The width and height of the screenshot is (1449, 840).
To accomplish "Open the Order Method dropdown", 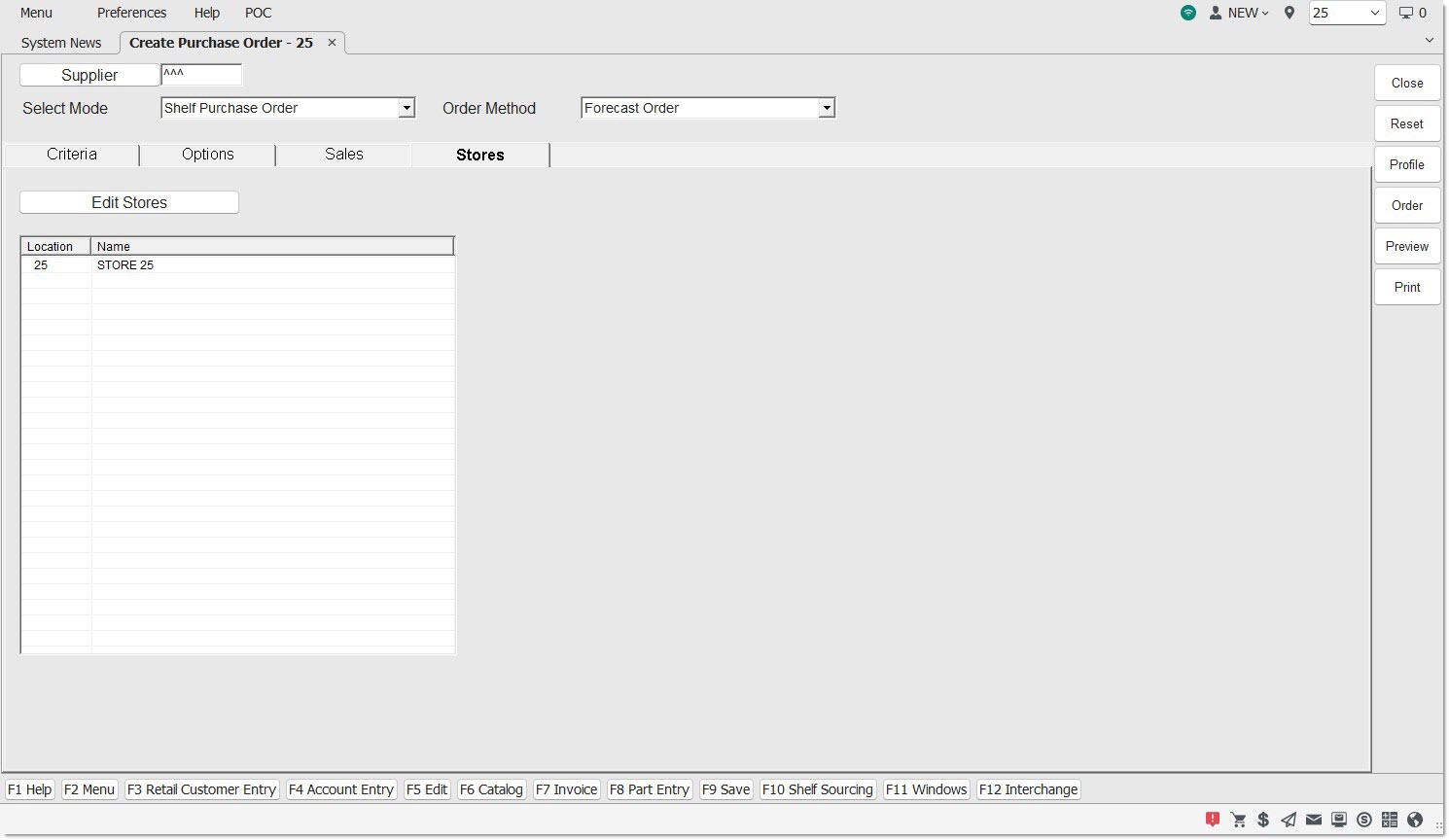I will point(826,108).
